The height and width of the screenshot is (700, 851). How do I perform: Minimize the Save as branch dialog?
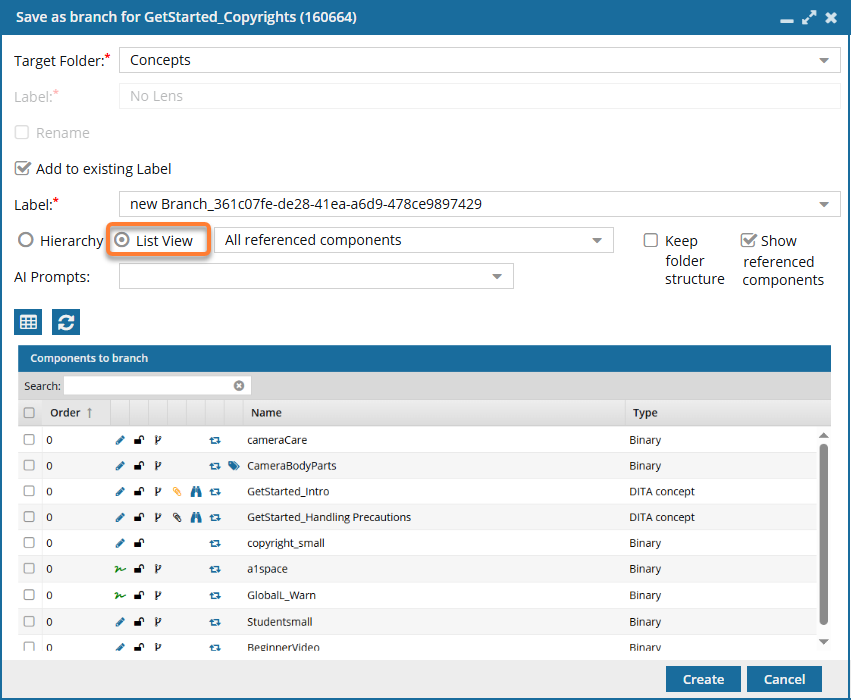point(787,20)
